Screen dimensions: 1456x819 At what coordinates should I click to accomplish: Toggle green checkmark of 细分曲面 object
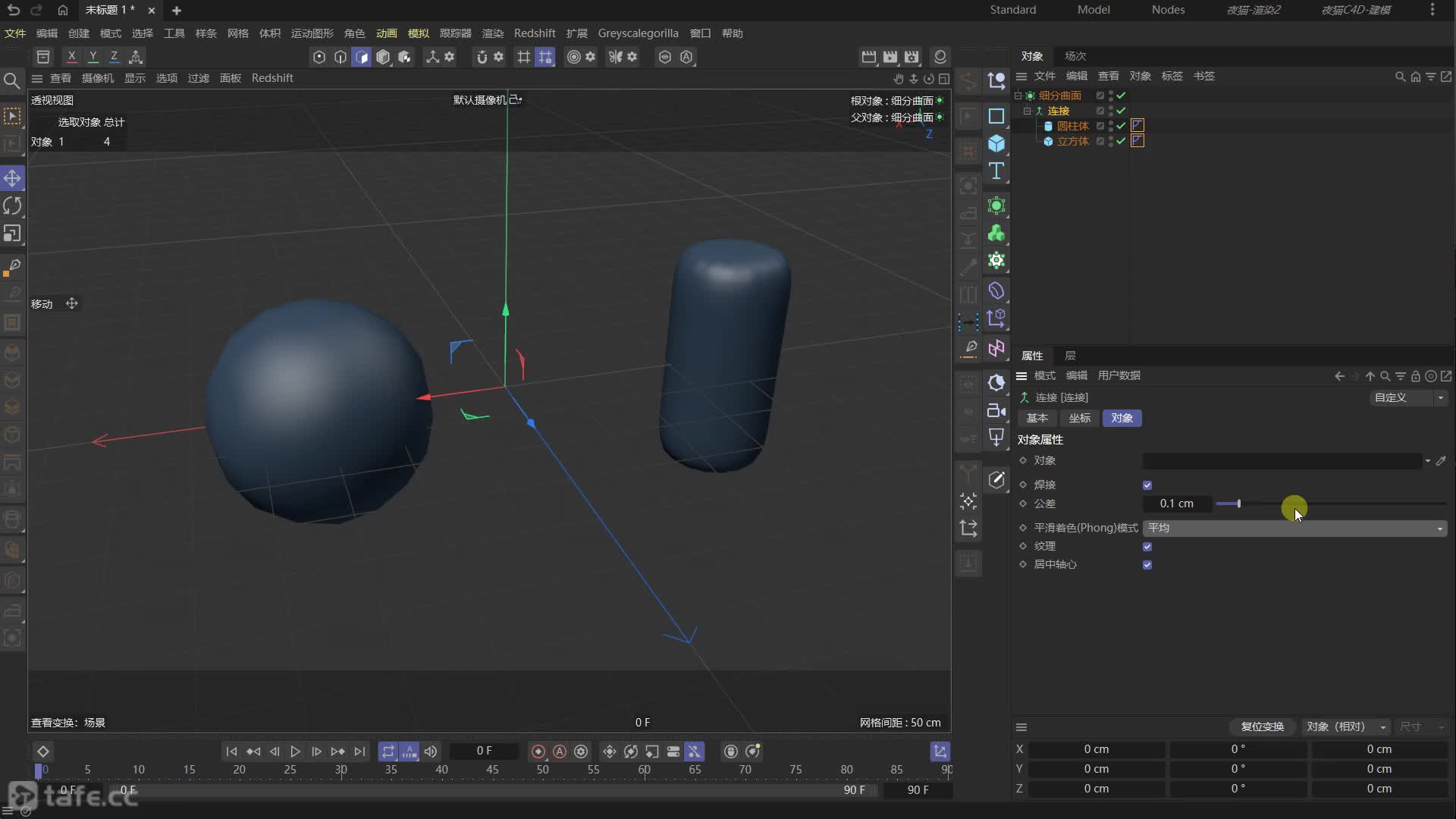point(1121,96)
